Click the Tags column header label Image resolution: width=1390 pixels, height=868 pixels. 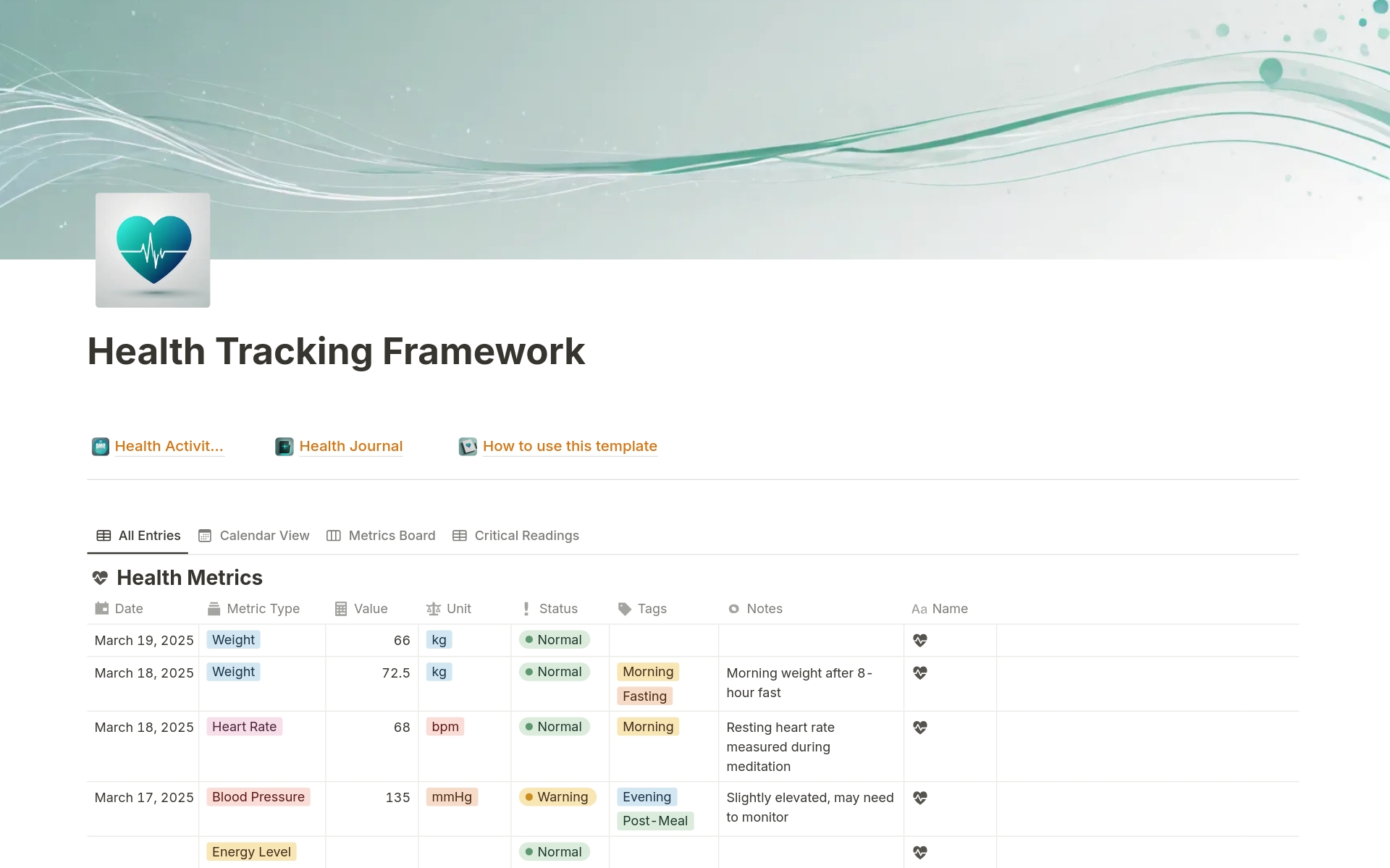coord(652,609)
